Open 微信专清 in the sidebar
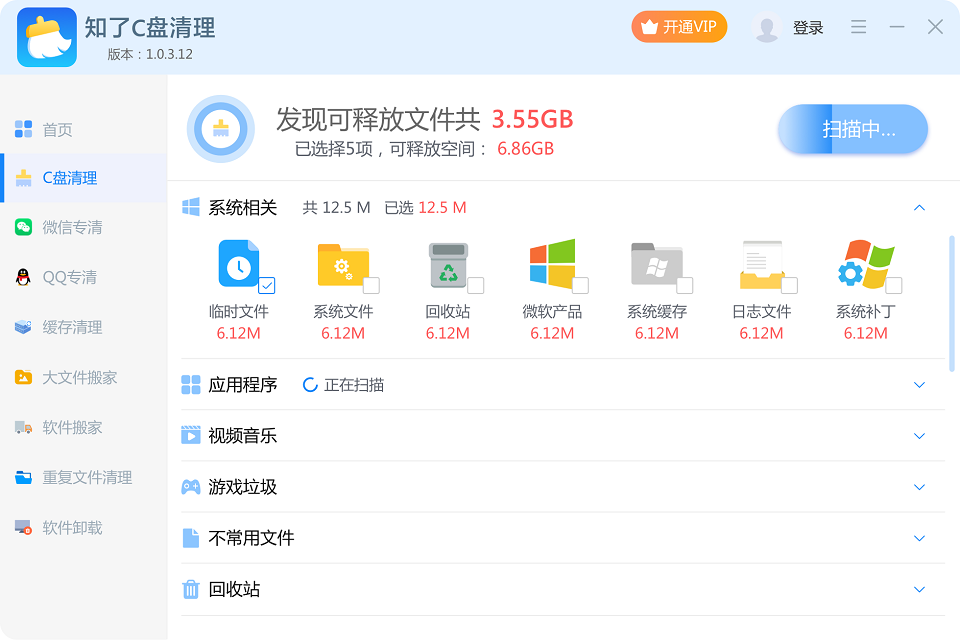 [x=83, y=227]
